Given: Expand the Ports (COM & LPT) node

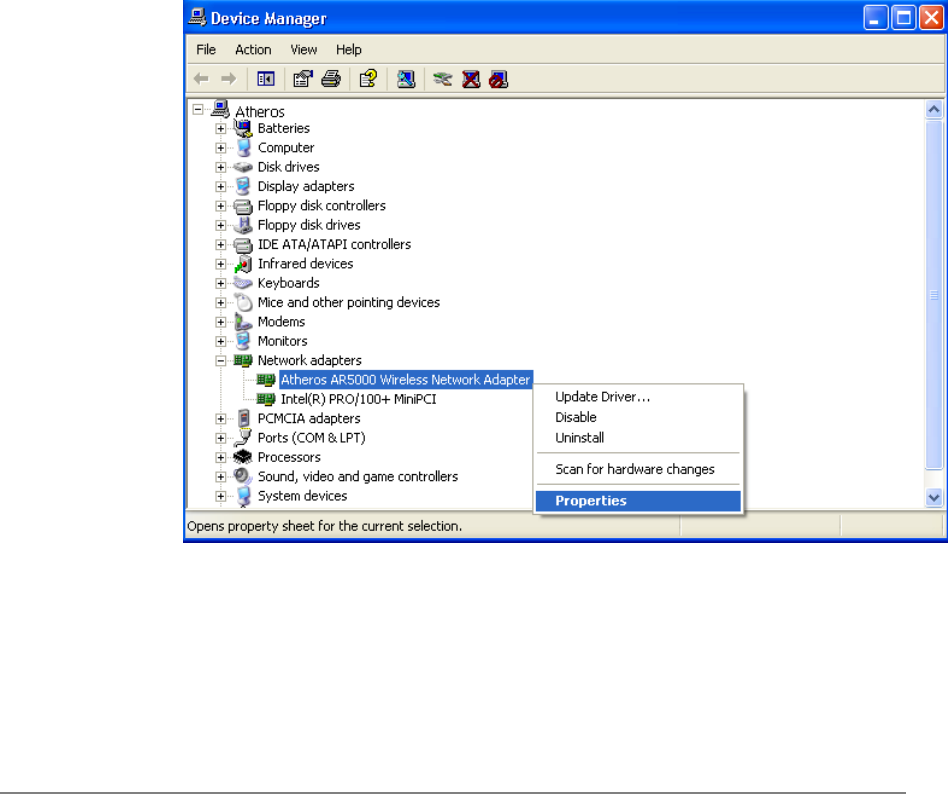Looking at the screenshot, I should pyautogui.click(x=221, y=438).
